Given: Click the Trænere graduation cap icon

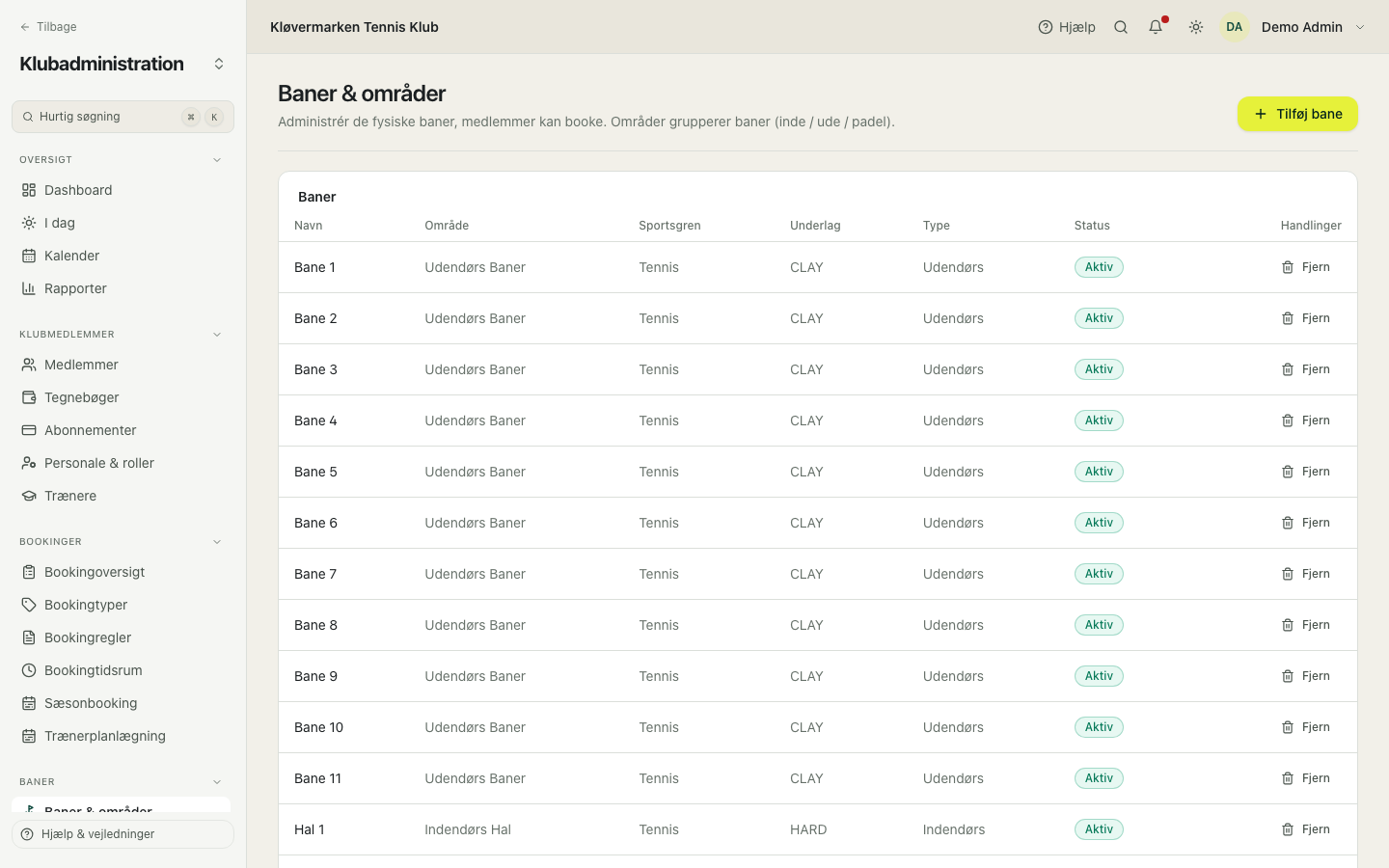Looking at the screenshot, I should (x=29, y=496).
